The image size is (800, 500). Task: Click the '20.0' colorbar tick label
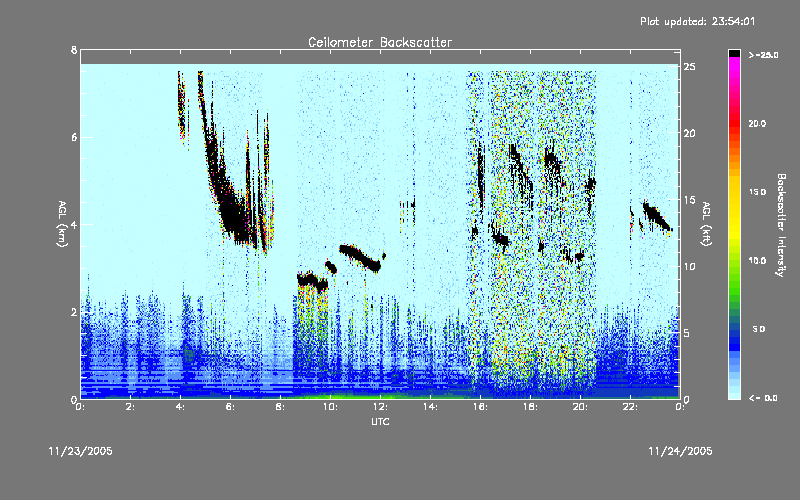click(757, 123)
